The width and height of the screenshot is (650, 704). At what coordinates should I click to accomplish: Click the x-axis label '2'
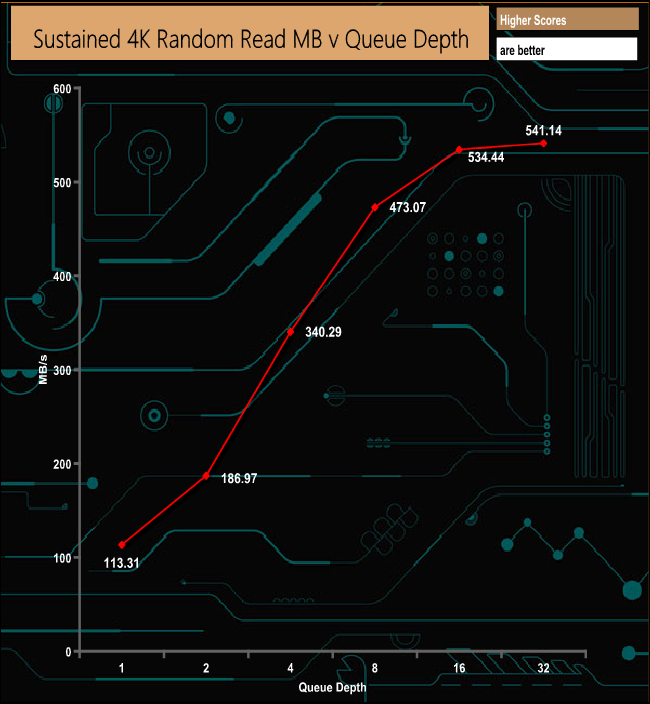[206, 668]
